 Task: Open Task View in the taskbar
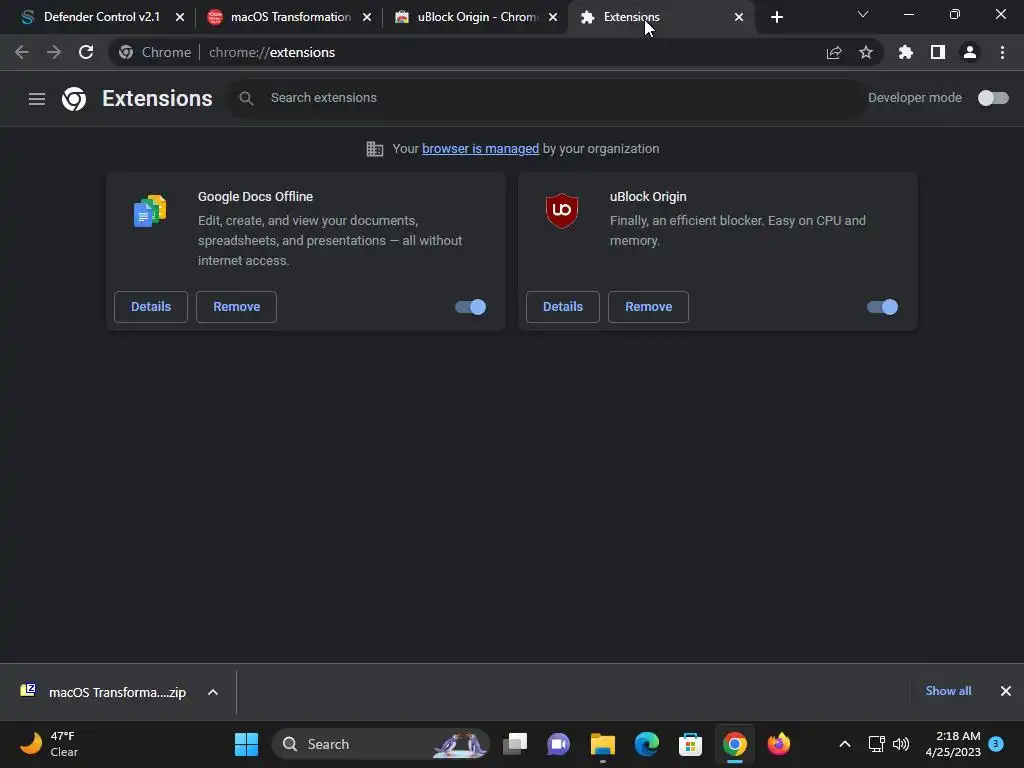tap(515, 744)
